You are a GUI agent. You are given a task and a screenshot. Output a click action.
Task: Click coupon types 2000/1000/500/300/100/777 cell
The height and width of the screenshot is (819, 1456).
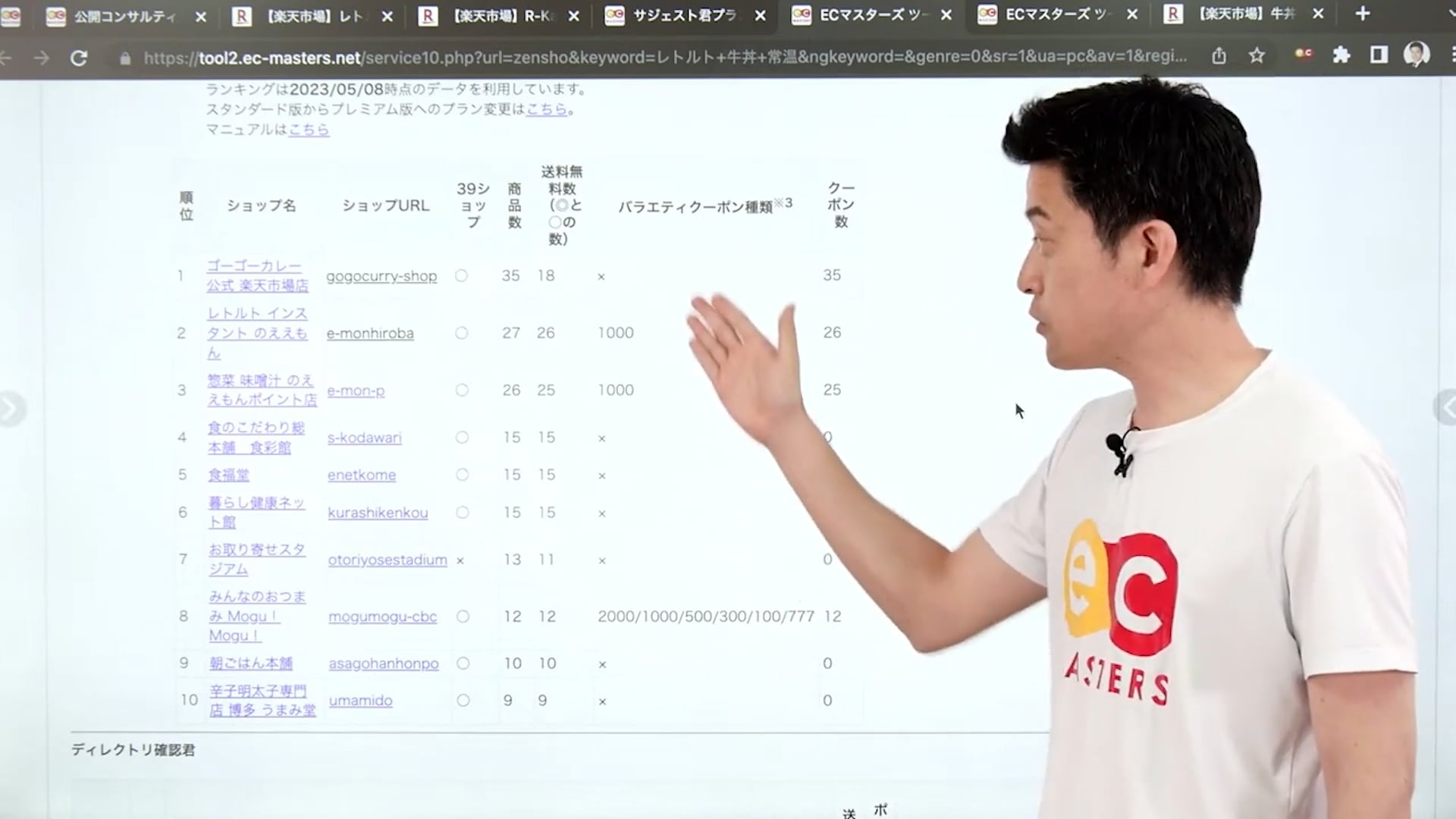point(706,617)
